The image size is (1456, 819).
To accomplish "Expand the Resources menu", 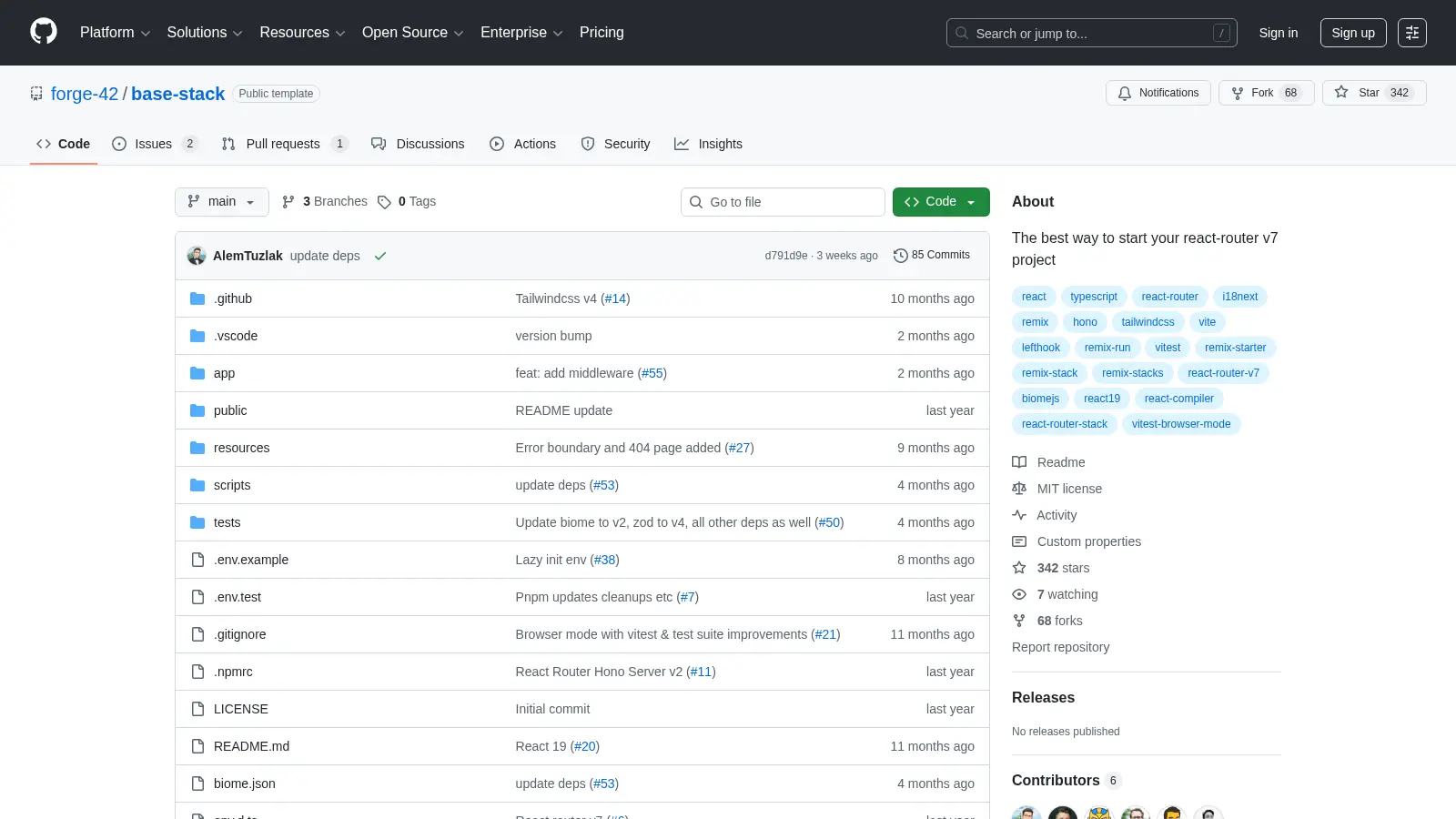I will click(302, 33).
